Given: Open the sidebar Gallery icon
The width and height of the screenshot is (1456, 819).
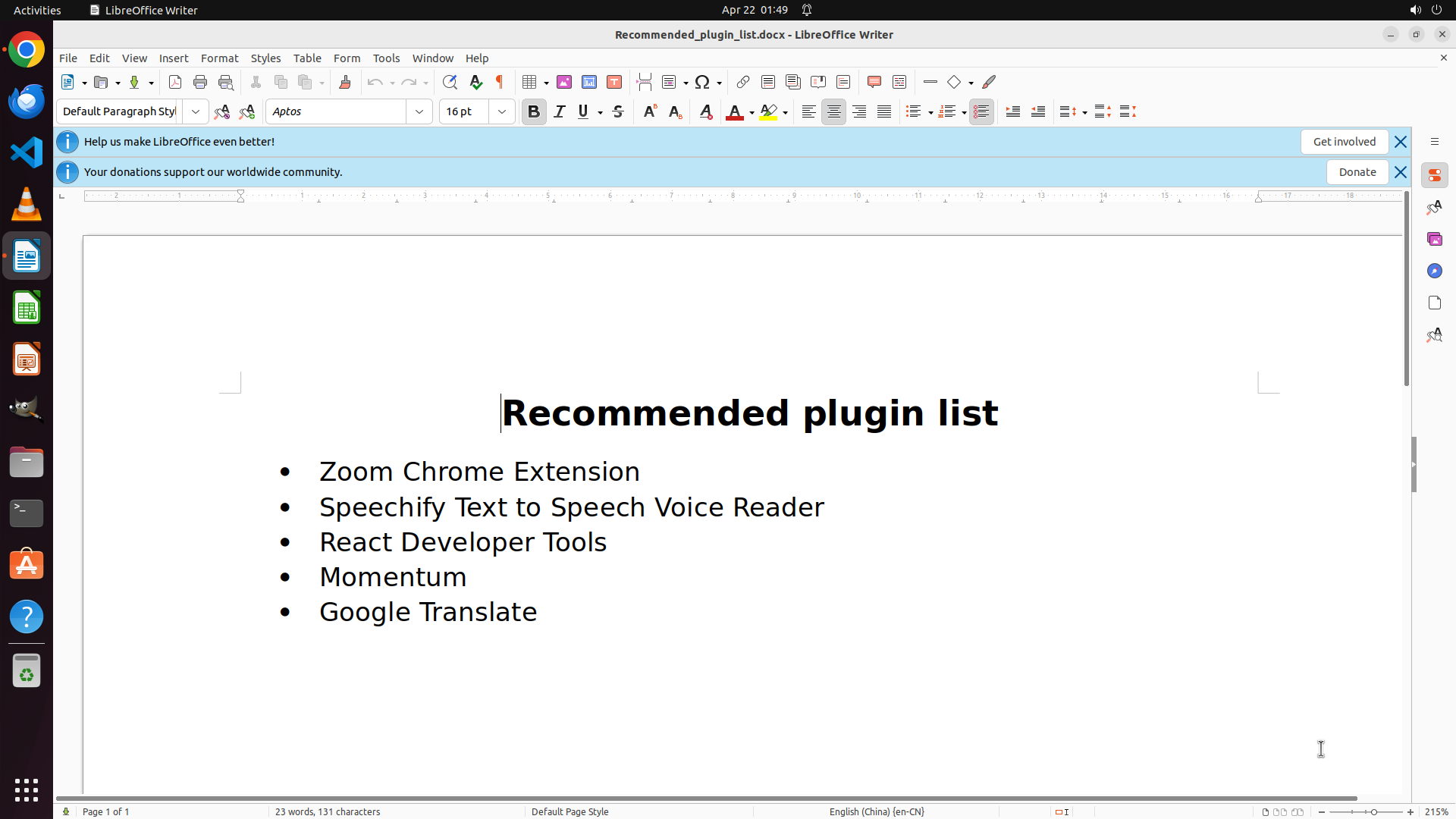Looking at the screenshot, I should (1434, 239).
